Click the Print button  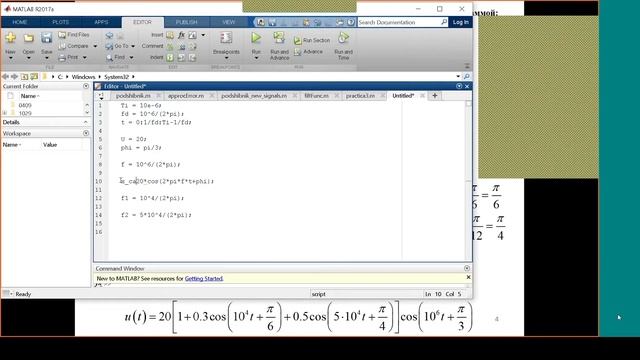(68, 58)
